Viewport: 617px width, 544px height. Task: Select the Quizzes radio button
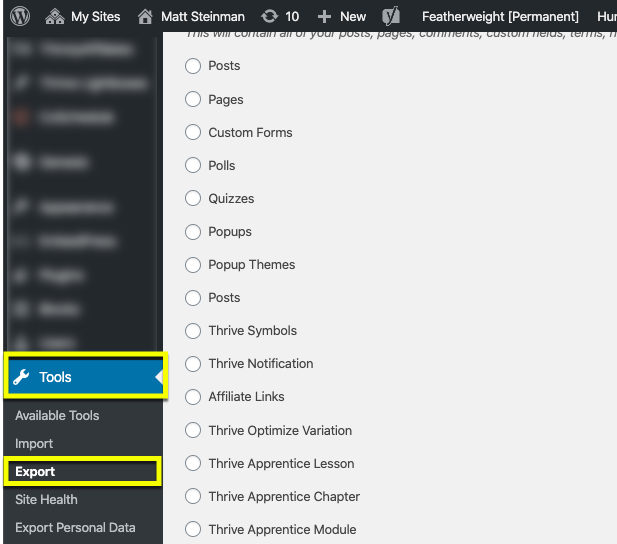pyautogui.click(x=193, y=198)
